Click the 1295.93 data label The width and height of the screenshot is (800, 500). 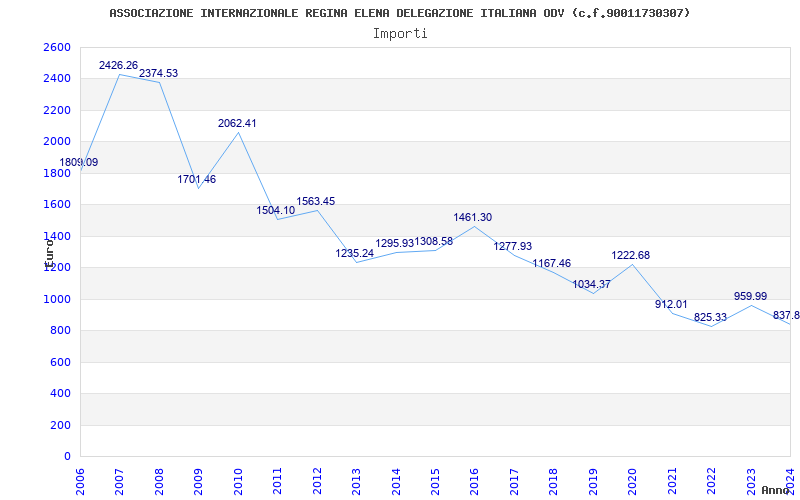tap(394, 243)
